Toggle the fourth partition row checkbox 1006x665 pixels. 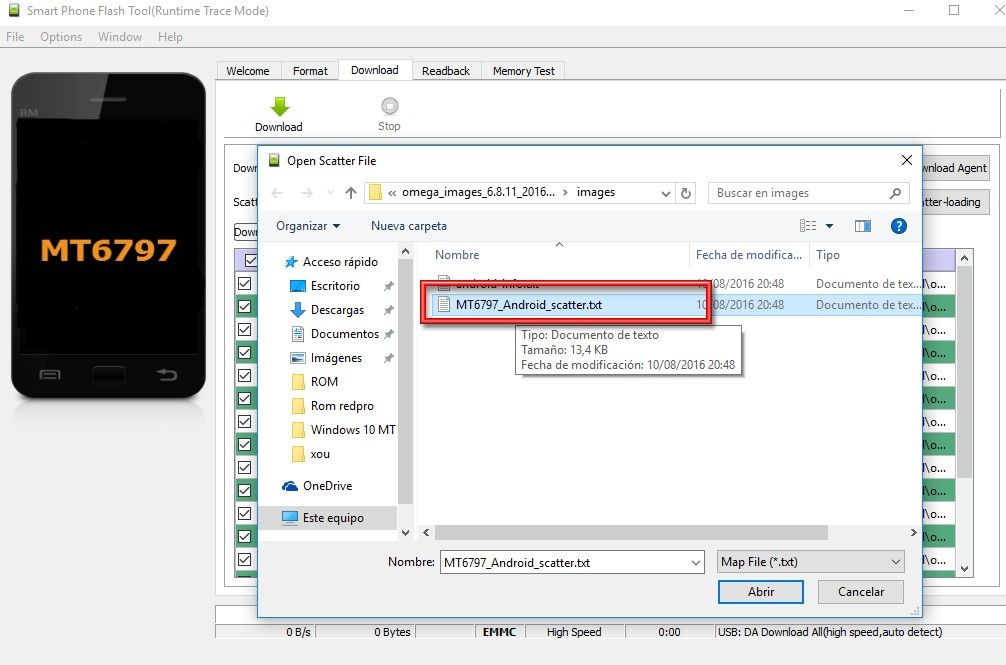coord(244,352)
